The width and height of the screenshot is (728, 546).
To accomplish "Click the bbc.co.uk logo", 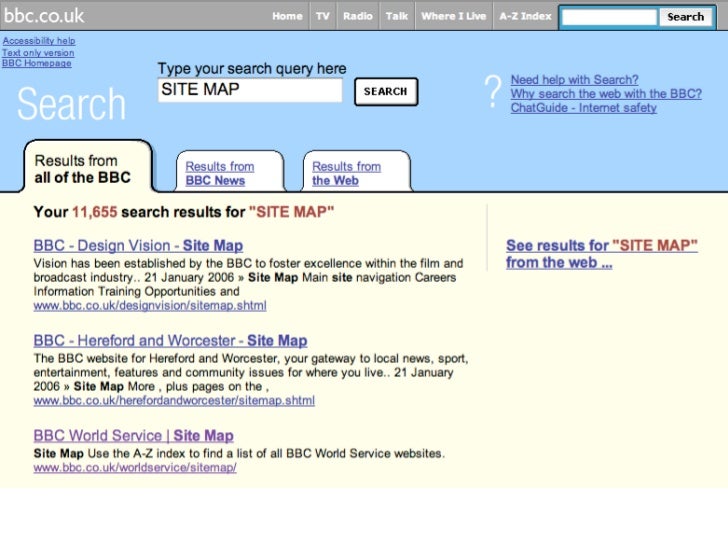I will 44,16.
